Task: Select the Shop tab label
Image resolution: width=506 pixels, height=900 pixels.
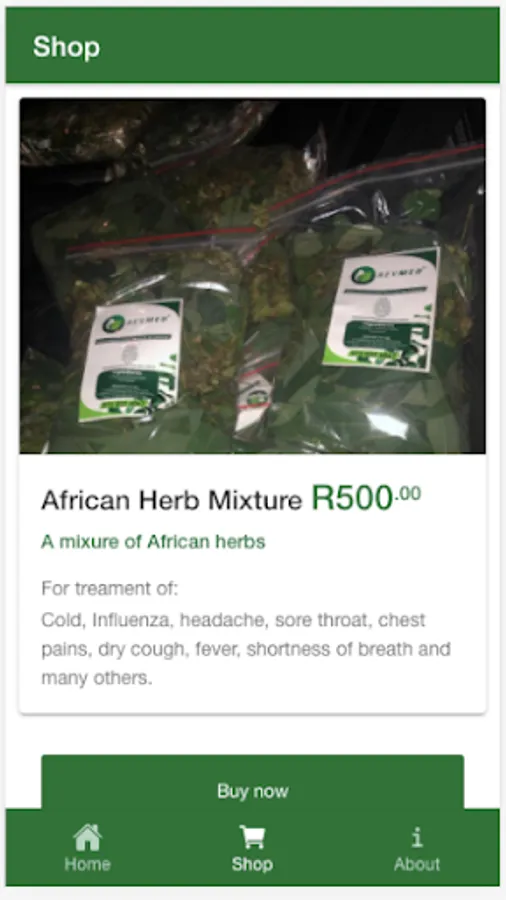Action: click(x=252, y=864)
